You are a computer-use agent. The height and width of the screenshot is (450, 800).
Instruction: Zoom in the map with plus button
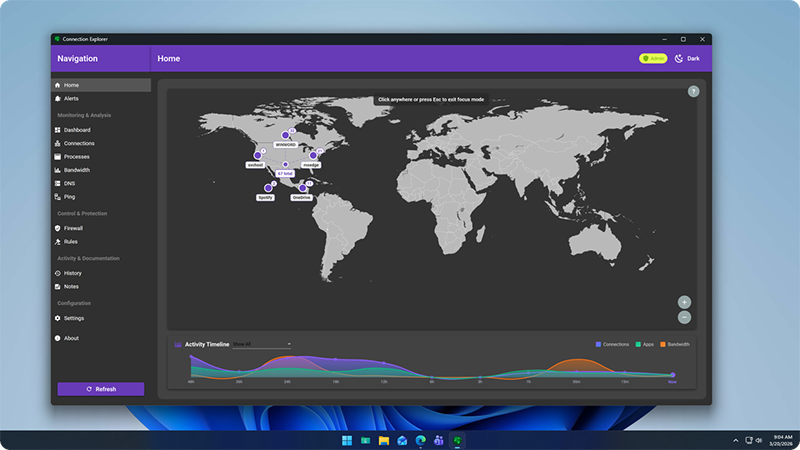[x=684, y=302]
